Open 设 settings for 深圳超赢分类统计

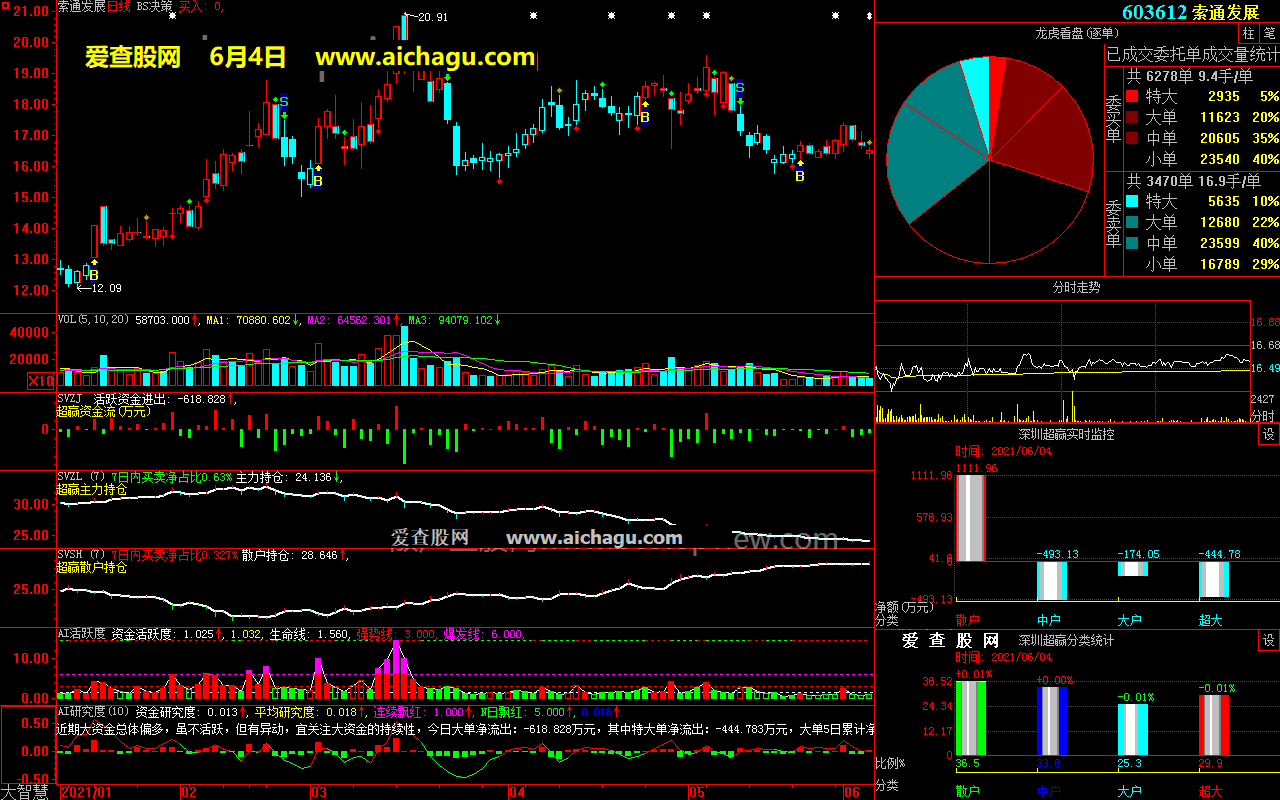click(x=1269, y=641)
